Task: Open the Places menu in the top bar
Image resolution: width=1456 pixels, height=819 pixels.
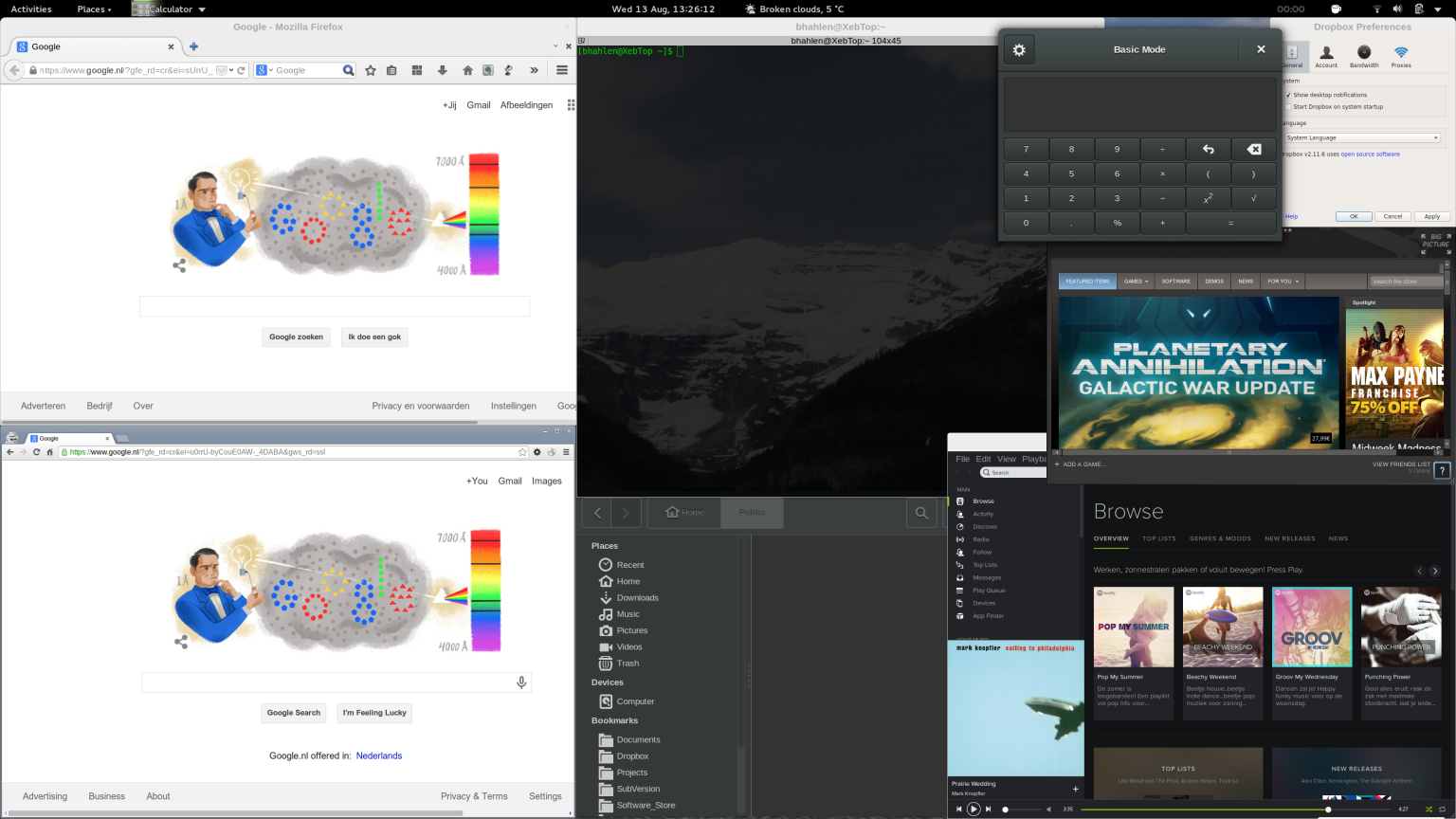Action: 94,9
